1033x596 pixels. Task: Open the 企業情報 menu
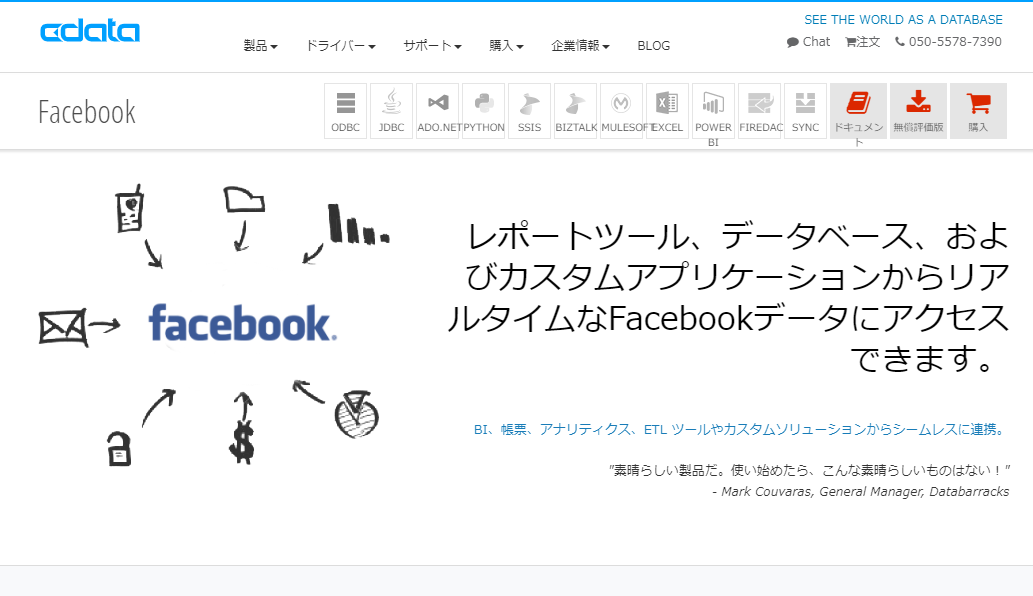(x=580, y=45)
